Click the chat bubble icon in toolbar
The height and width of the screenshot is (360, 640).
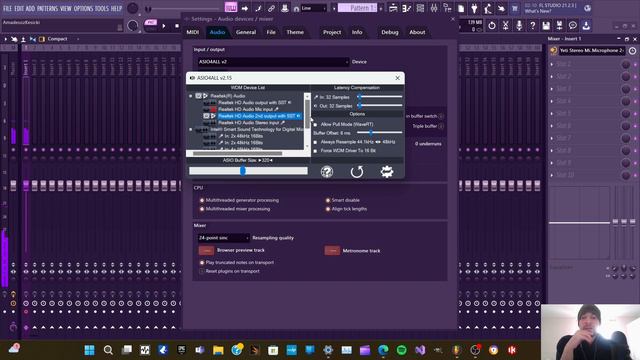(573, 25)
